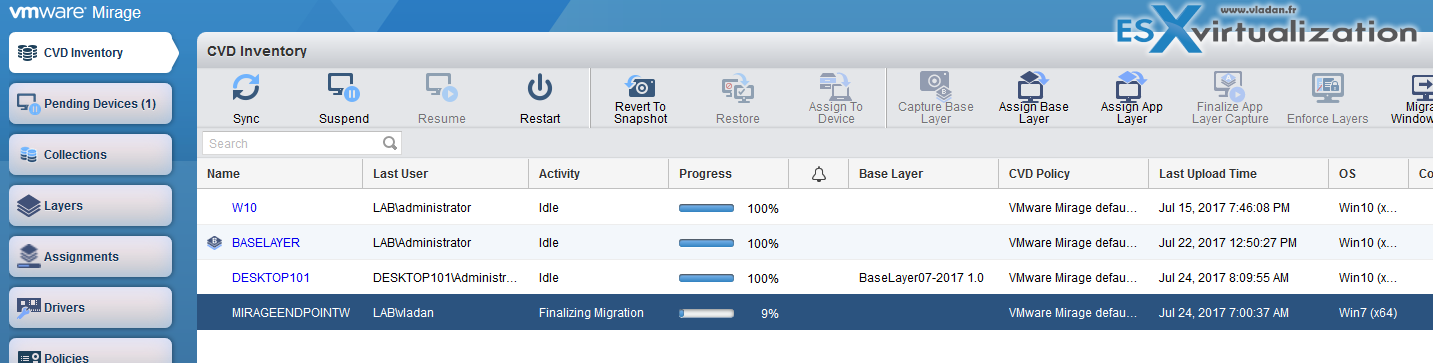
Task: Click Assign Base Layer icon
Action: pos(1033,86)
